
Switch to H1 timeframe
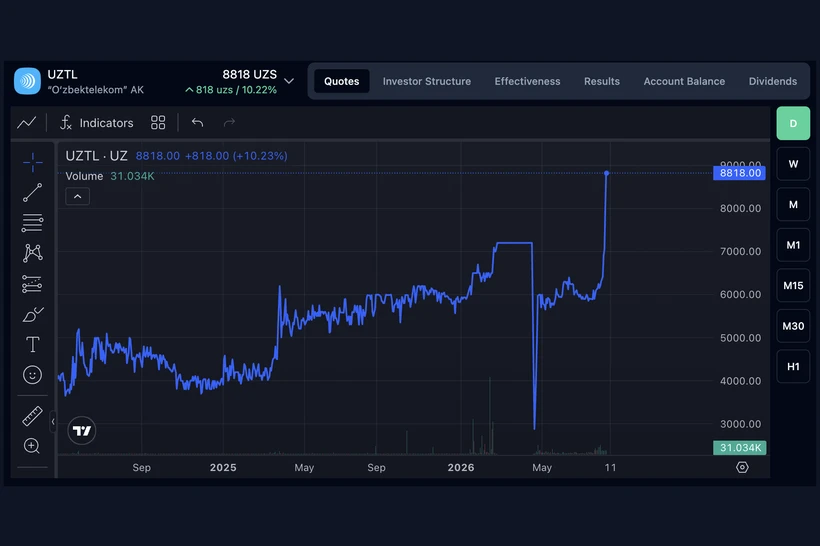point(793,367)
